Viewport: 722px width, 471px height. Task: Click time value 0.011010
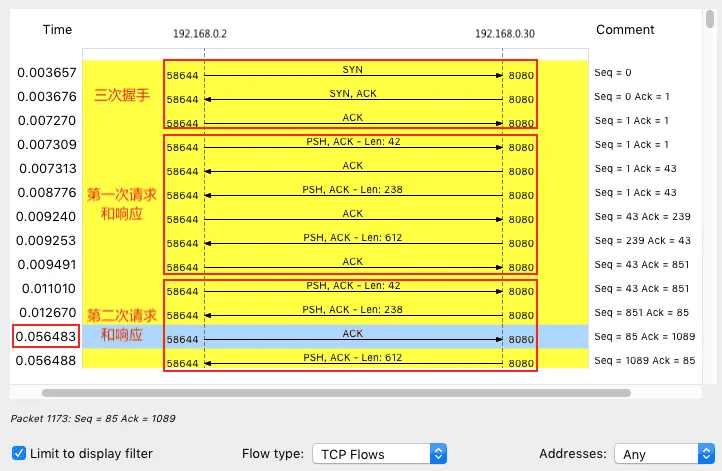tap(48, 289)
